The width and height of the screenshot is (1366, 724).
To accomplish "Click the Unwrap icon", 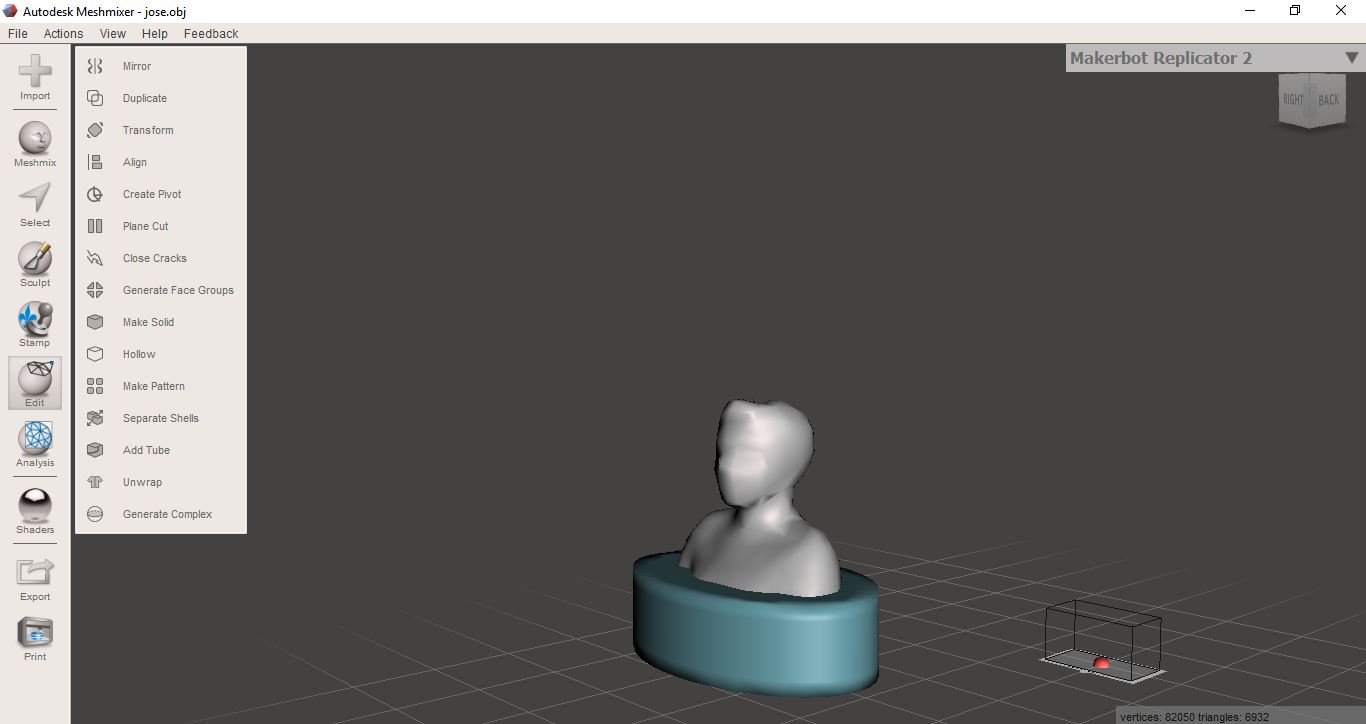I will (95, 482).
